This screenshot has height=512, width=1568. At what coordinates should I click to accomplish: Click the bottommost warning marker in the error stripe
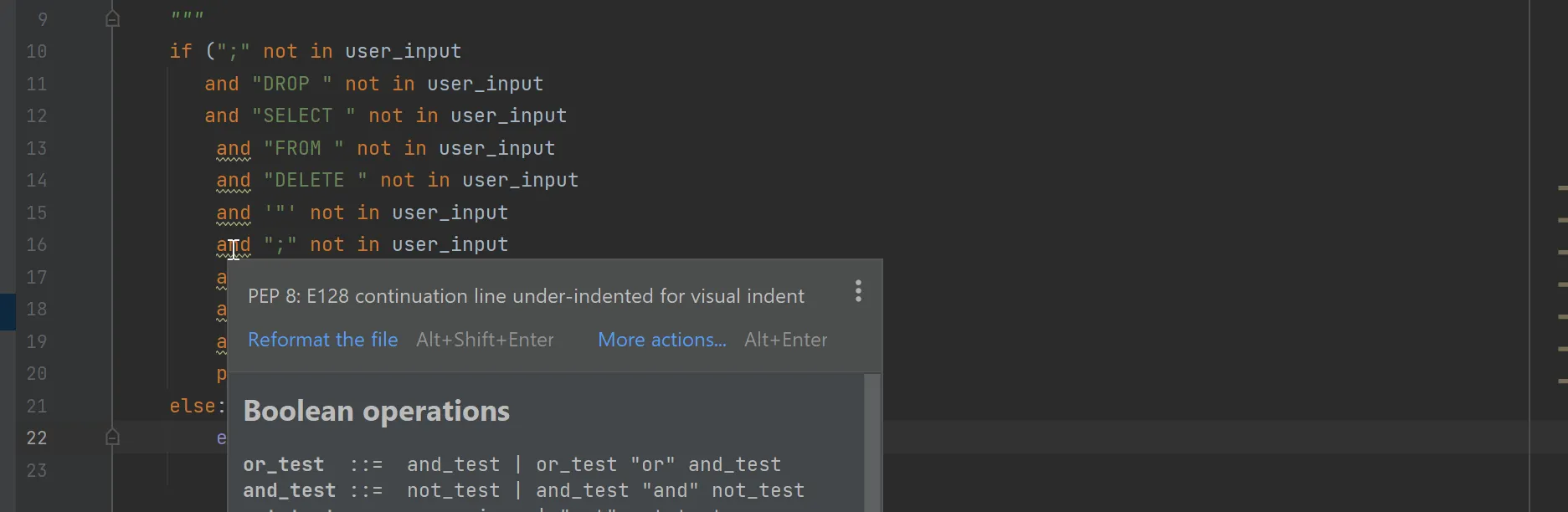coord(1562,380)
